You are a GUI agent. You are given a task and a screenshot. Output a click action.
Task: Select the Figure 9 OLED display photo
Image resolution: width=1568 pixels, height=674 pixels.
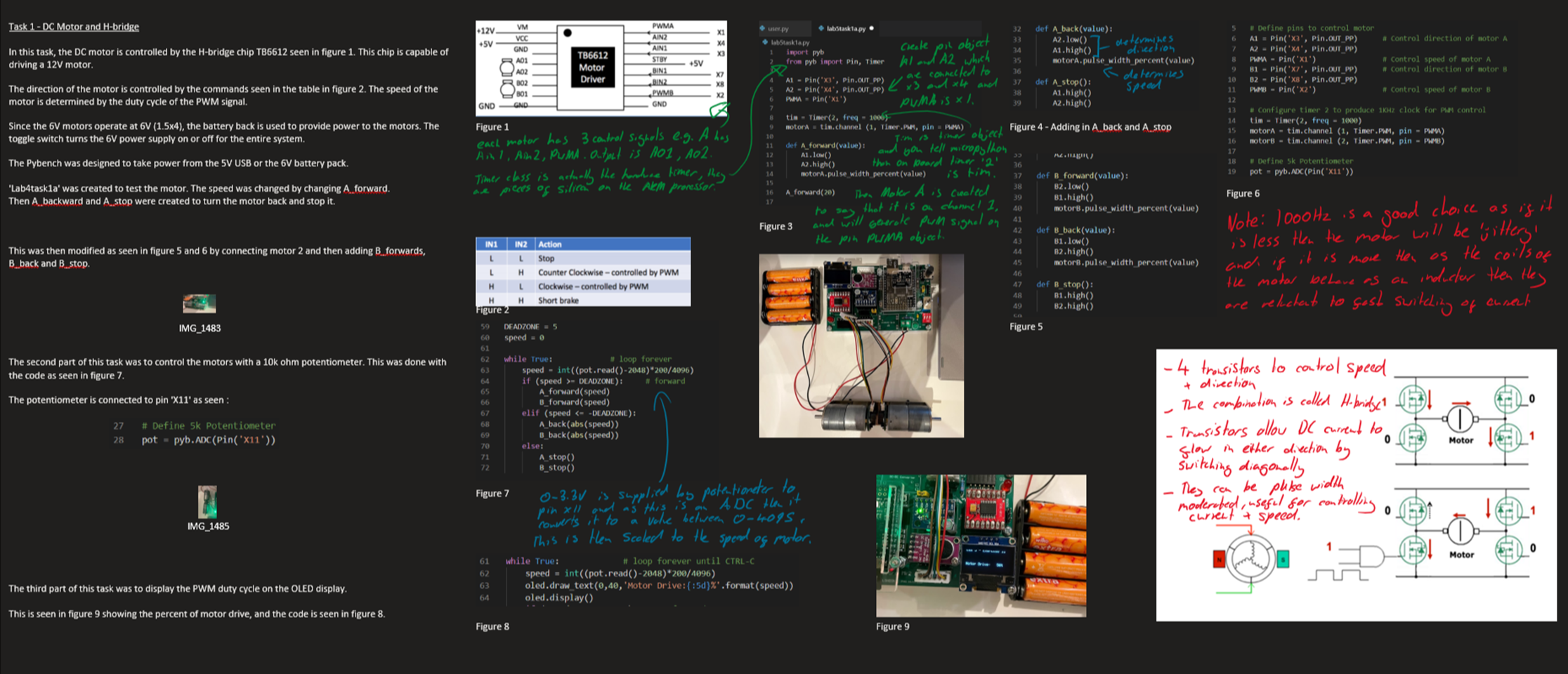(981, 546)
